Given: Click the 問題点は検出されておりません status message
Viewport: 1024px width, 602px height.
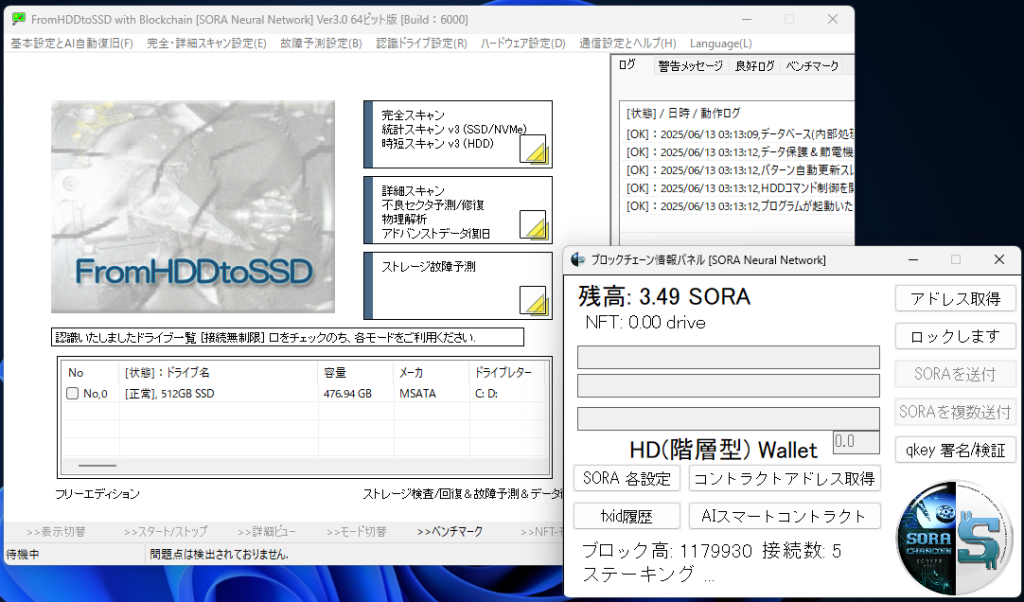Looking at the screenshot, I should [x=219, y=554].
